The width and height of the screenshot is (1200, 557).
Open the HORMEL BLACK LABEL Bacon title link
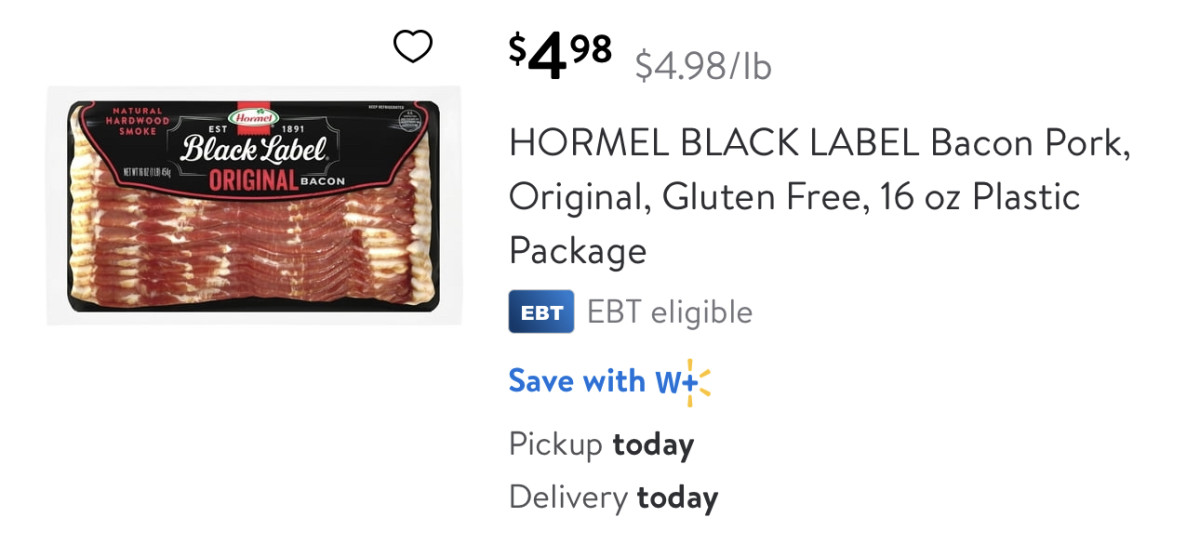819,196
